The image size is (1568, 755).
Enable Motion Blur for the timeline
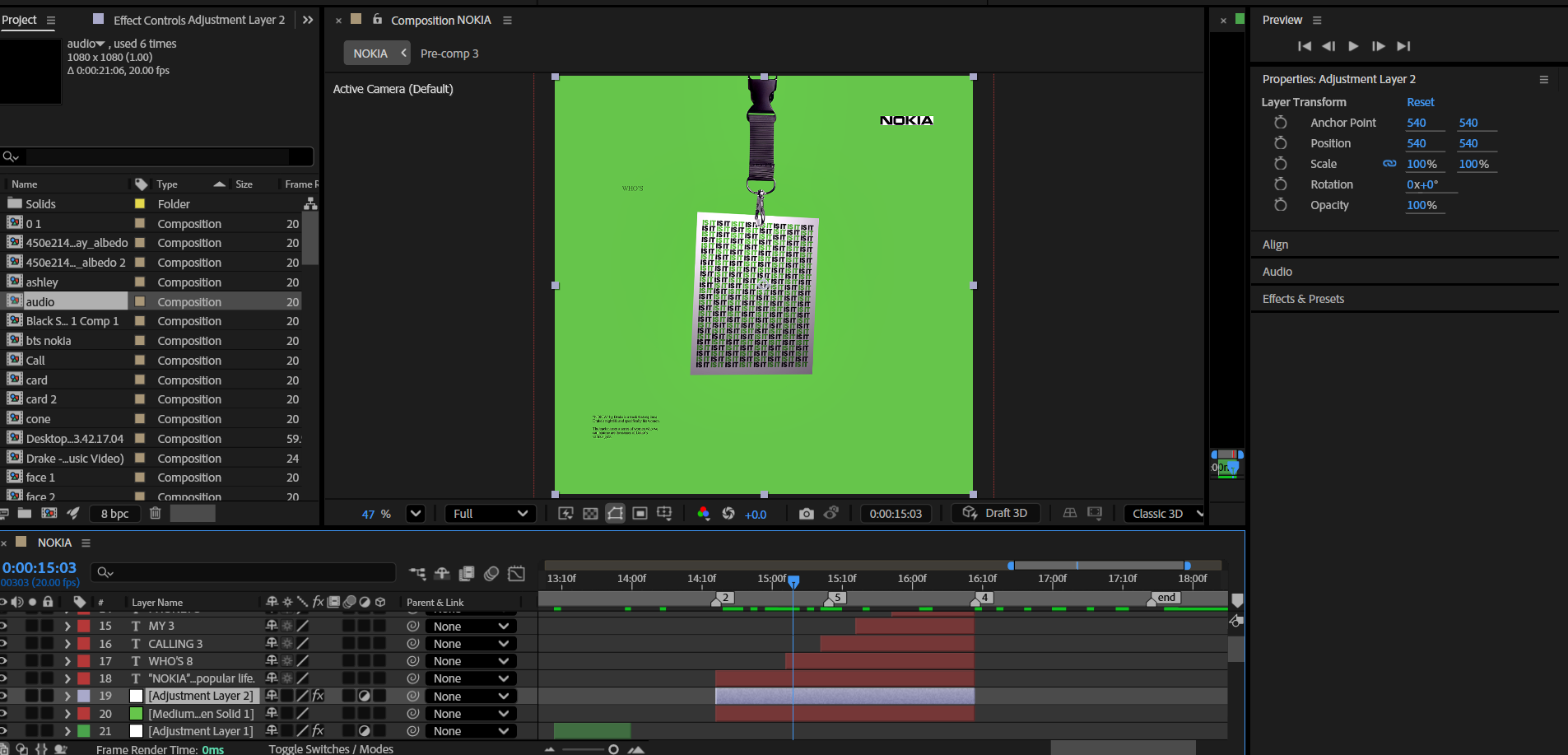[x=491, y=574]
